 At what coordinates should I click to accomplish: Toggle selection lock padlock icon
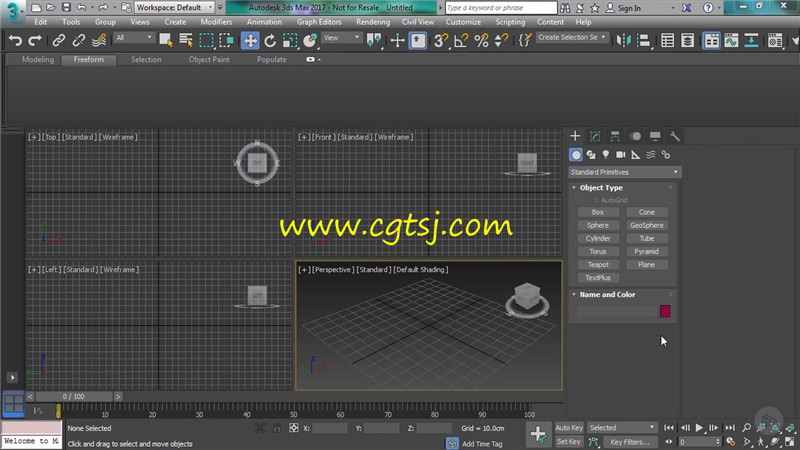277,428
